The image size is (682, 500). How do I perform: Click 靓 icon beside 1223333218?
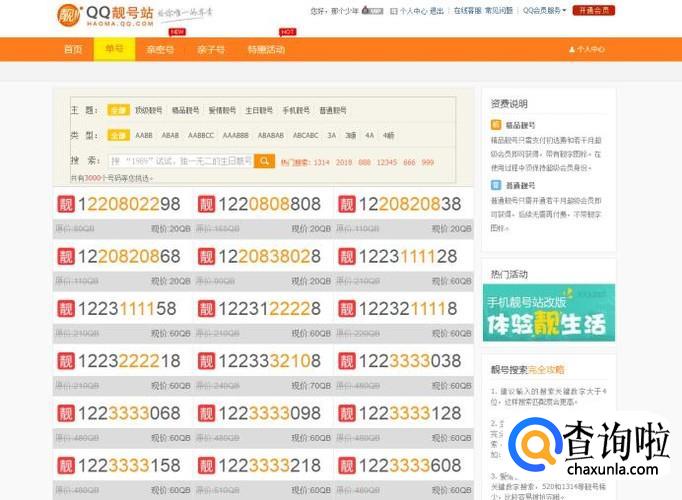[x=206, y=465]
